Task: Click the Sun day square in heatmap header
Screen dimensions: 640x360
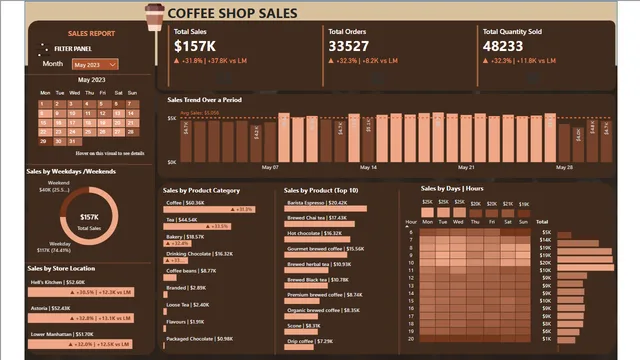Action: pos(524,213)
